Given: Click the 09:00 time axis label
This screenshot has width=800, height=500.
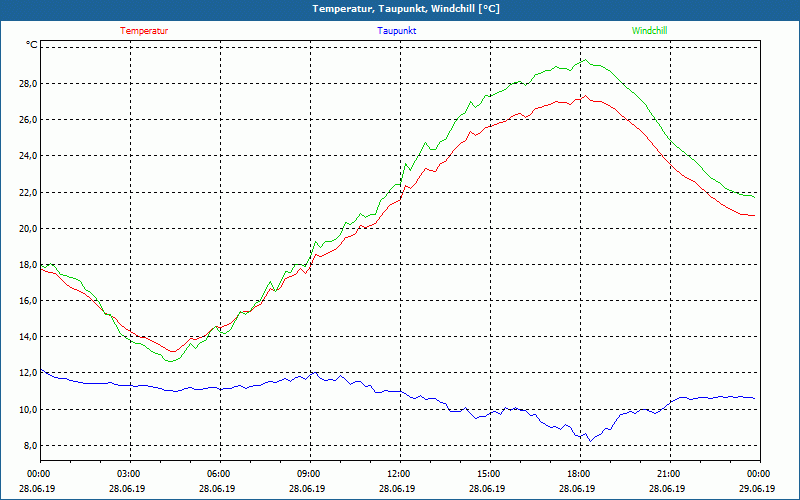Looking at the screenshot, I should tap(310, 474).
